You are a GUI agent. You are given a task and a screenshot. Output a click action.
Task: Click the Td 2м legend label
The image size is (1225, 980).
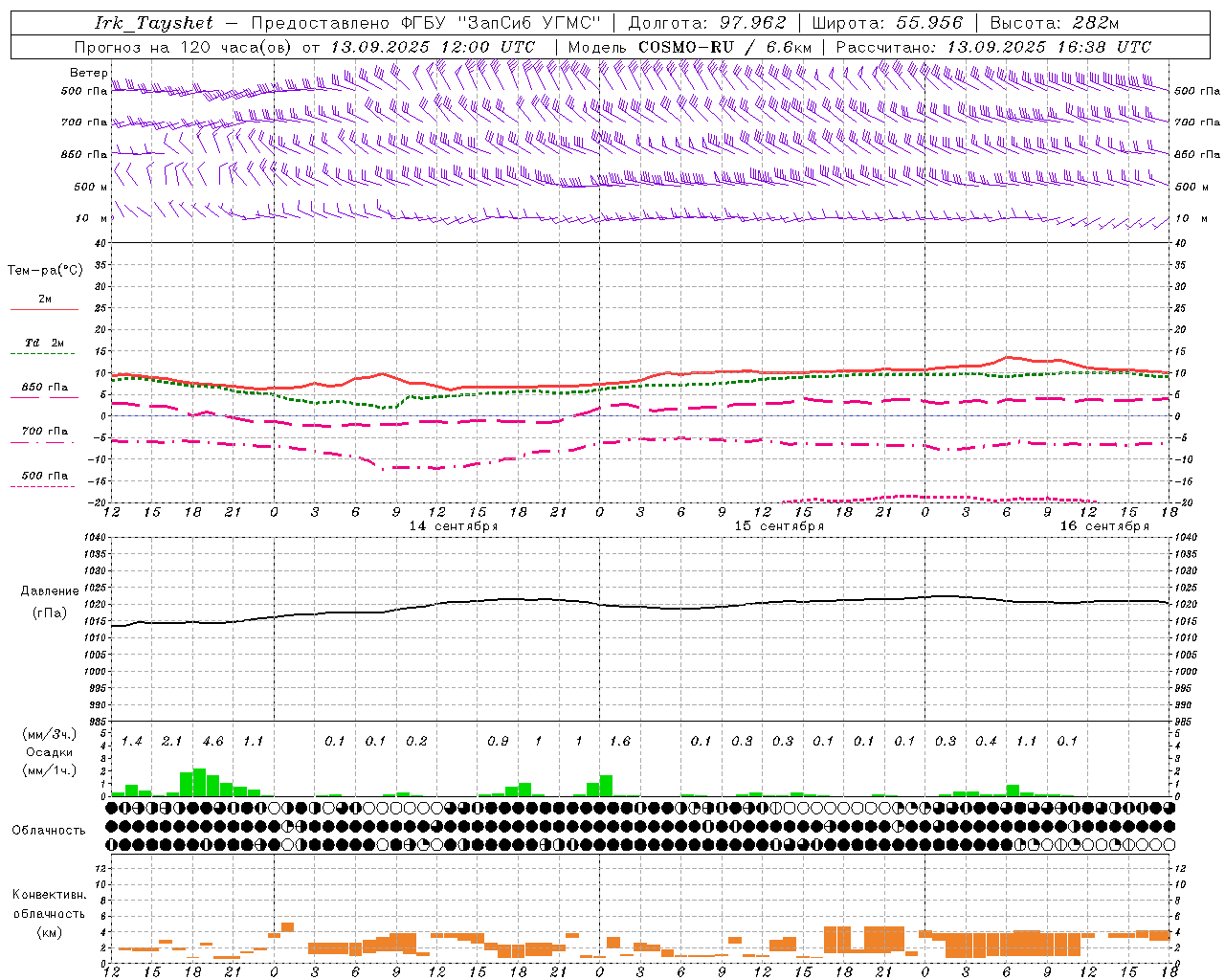point(45,343)
